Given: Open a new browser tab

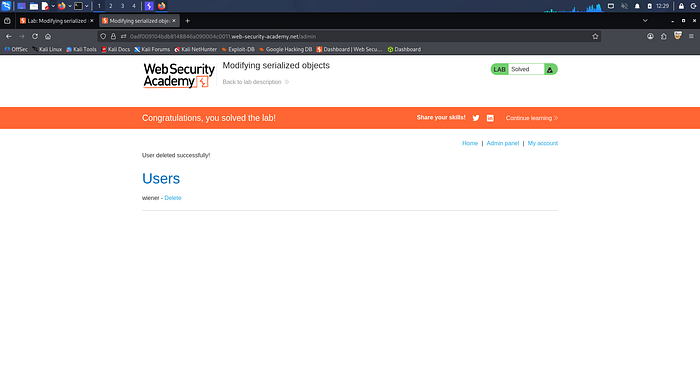Looking at the screenshot, I should [x=188, y=21].
